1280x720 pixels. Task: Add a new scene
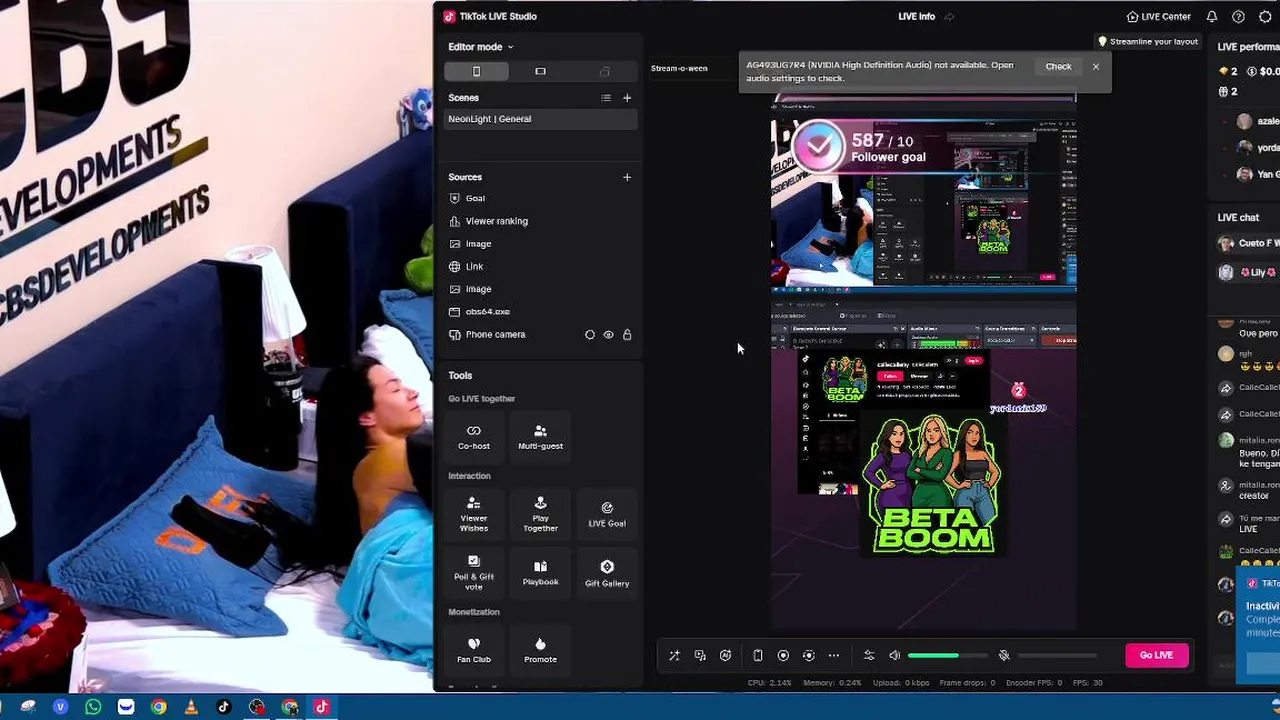[x=627, y=98]
